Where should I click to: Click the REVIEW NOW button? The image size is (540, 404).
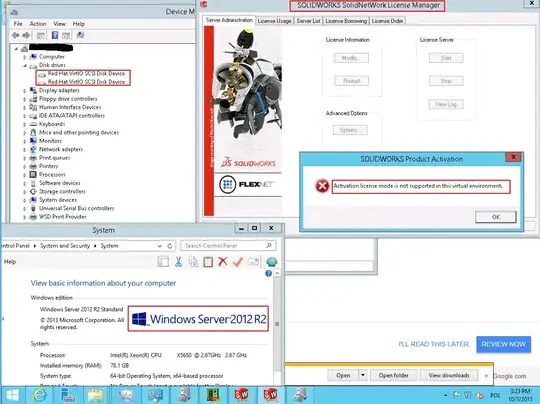503,344
